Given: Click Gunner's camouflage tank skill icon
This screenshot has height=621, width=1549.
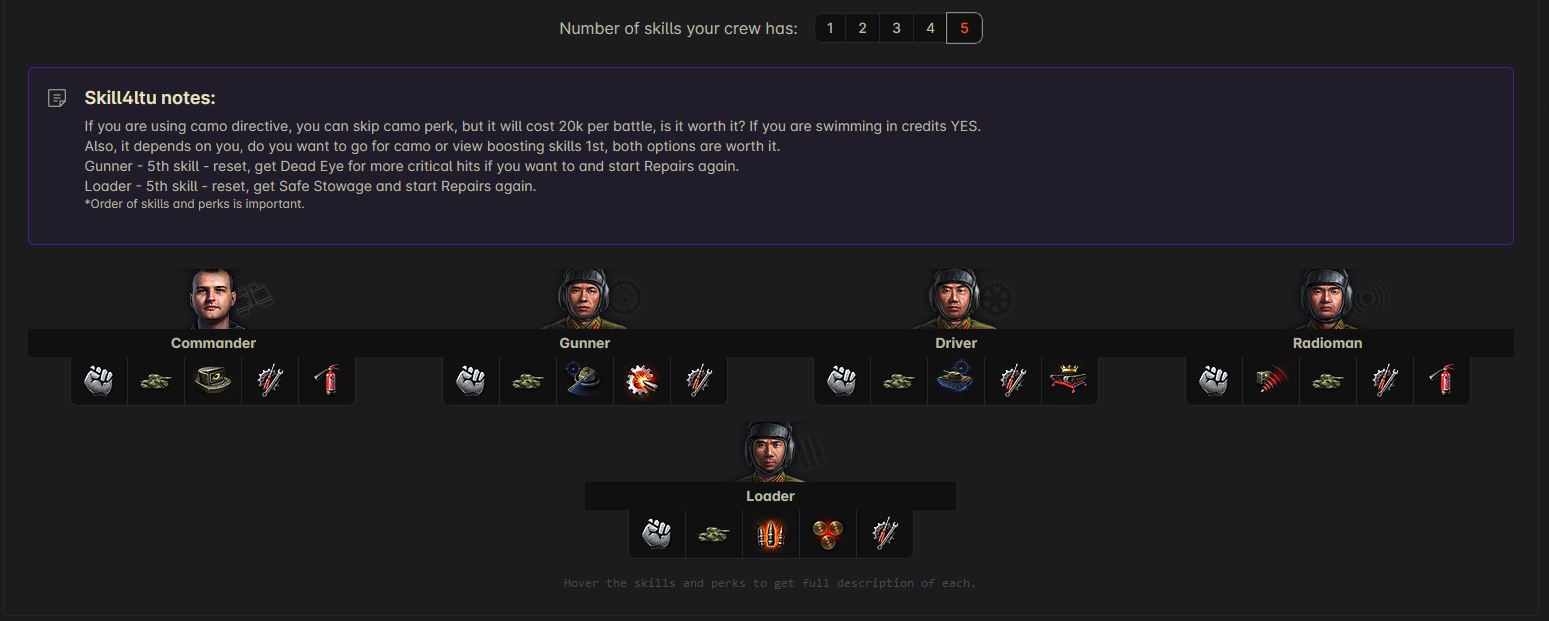Looking at the screenshot, I should [x=528, y=380].
